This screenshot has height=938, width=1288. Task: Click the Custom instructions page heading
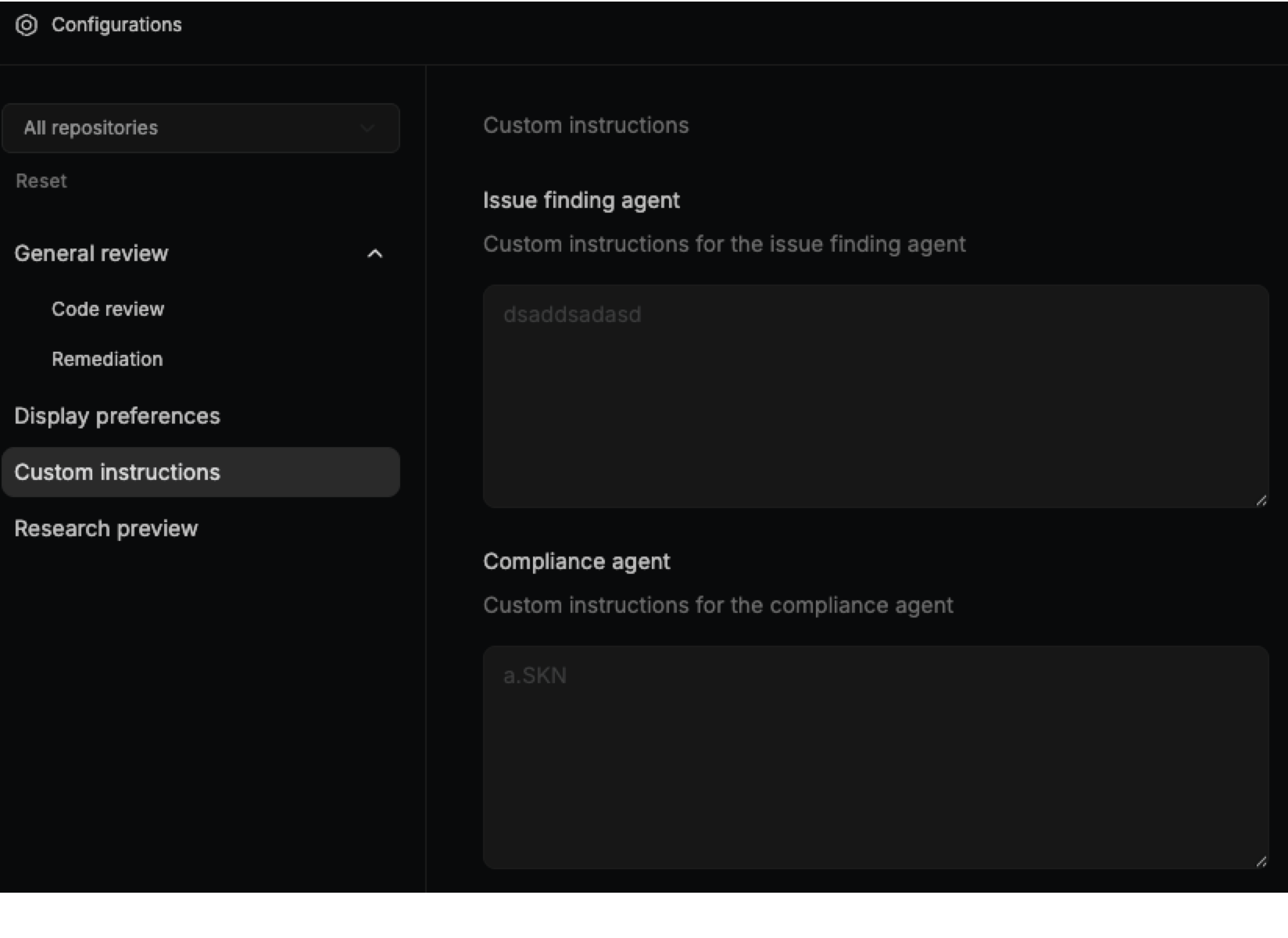[586, 125]
